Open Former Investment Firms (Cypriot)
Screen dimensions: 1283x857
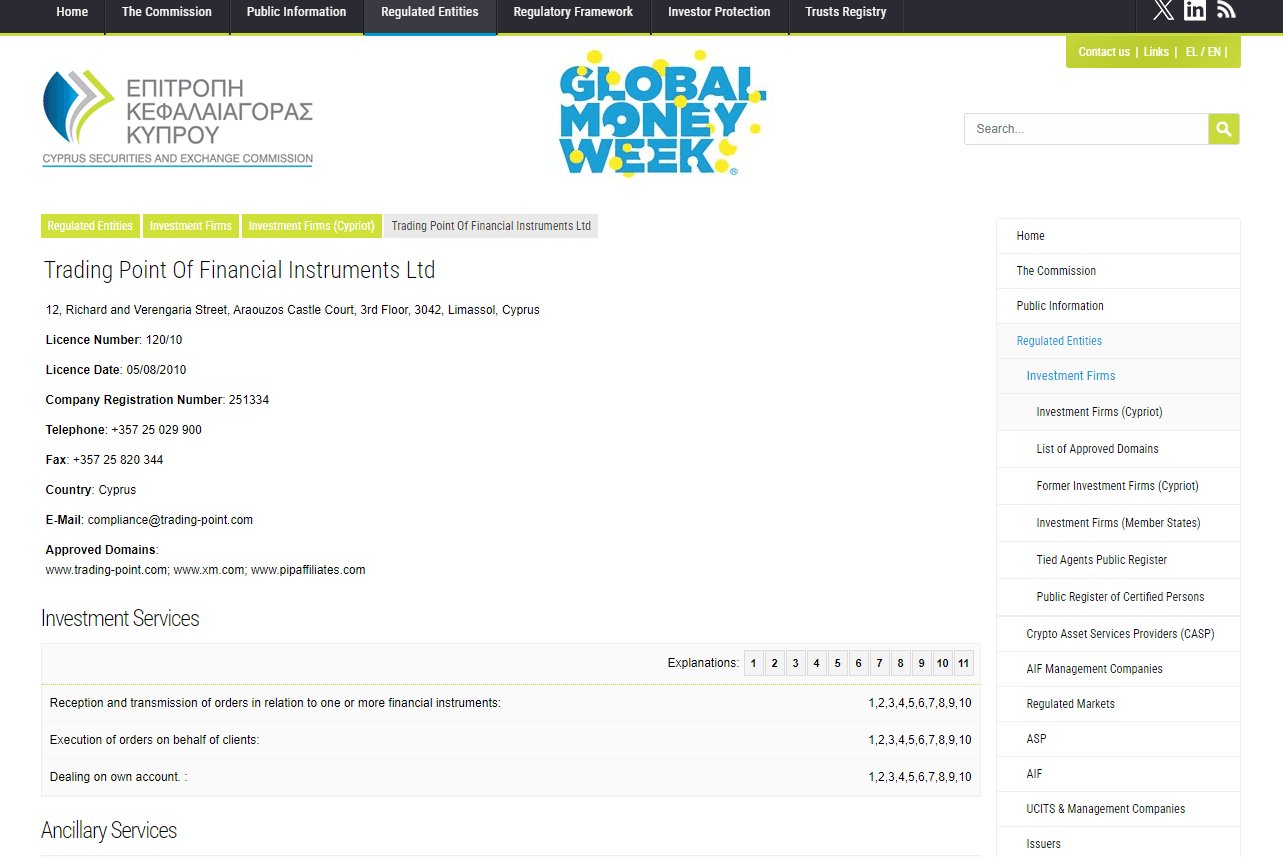[x=1118, y=486]
